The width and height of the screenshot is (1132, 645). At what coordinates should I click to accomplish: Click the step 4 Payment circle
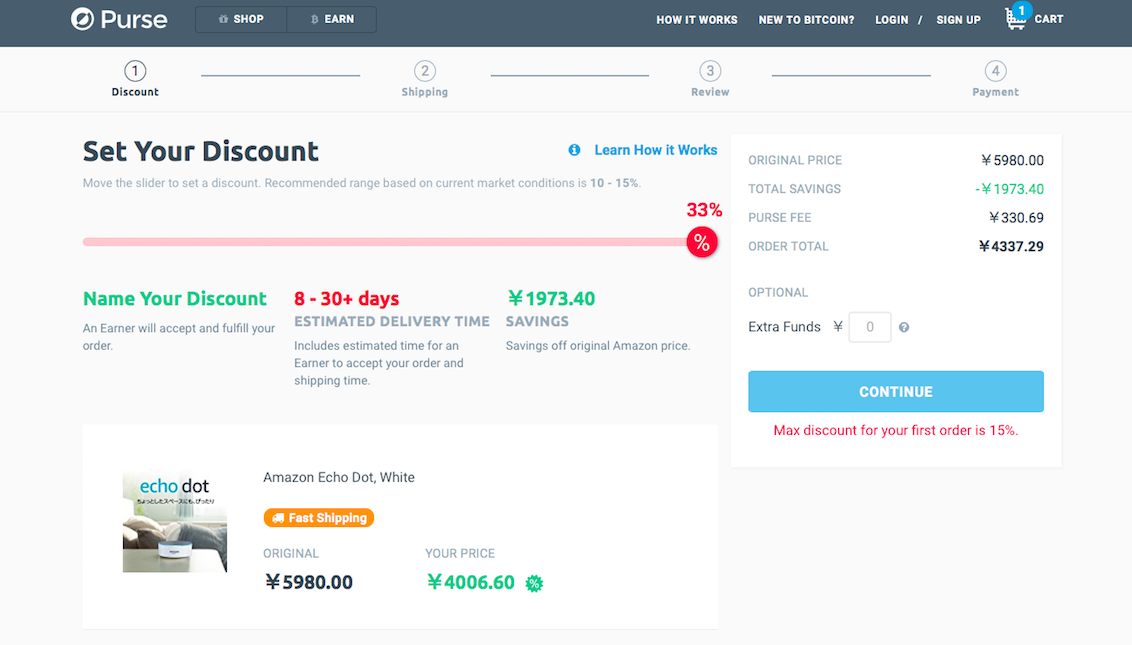(995, 71)
